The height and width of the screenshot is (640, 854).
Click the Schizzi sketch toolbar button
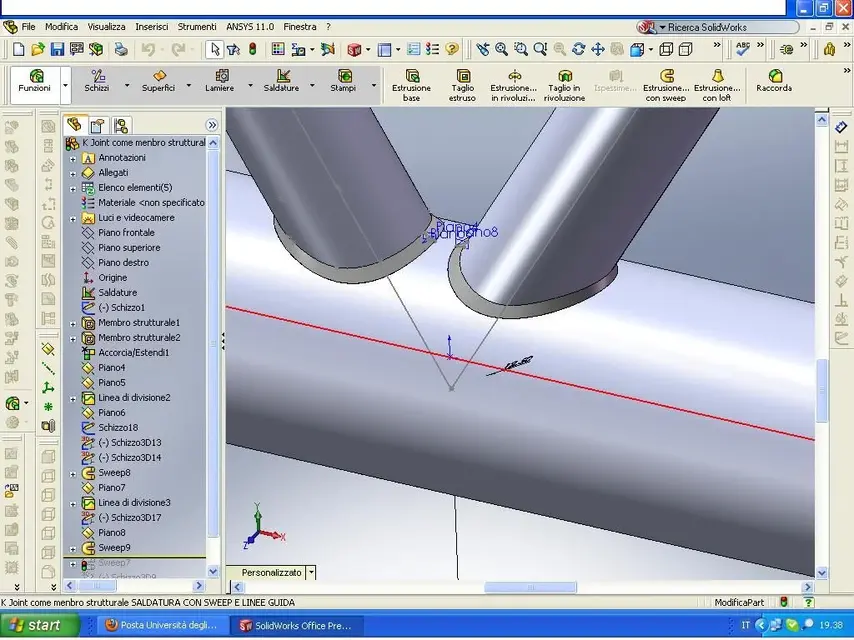[97, 81]
